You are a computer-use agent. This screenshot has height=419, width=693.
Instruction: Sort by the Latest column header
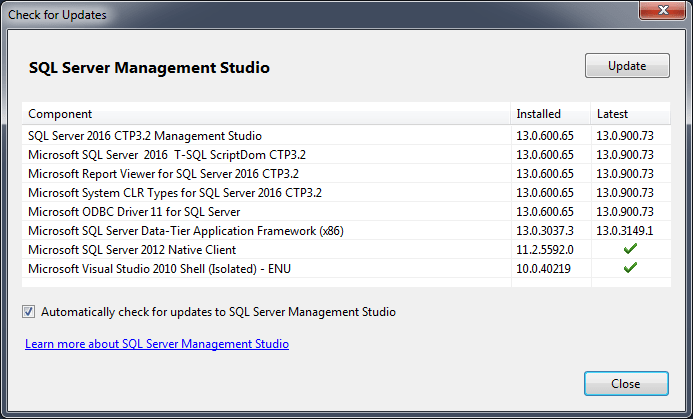(x=612, y=114)
